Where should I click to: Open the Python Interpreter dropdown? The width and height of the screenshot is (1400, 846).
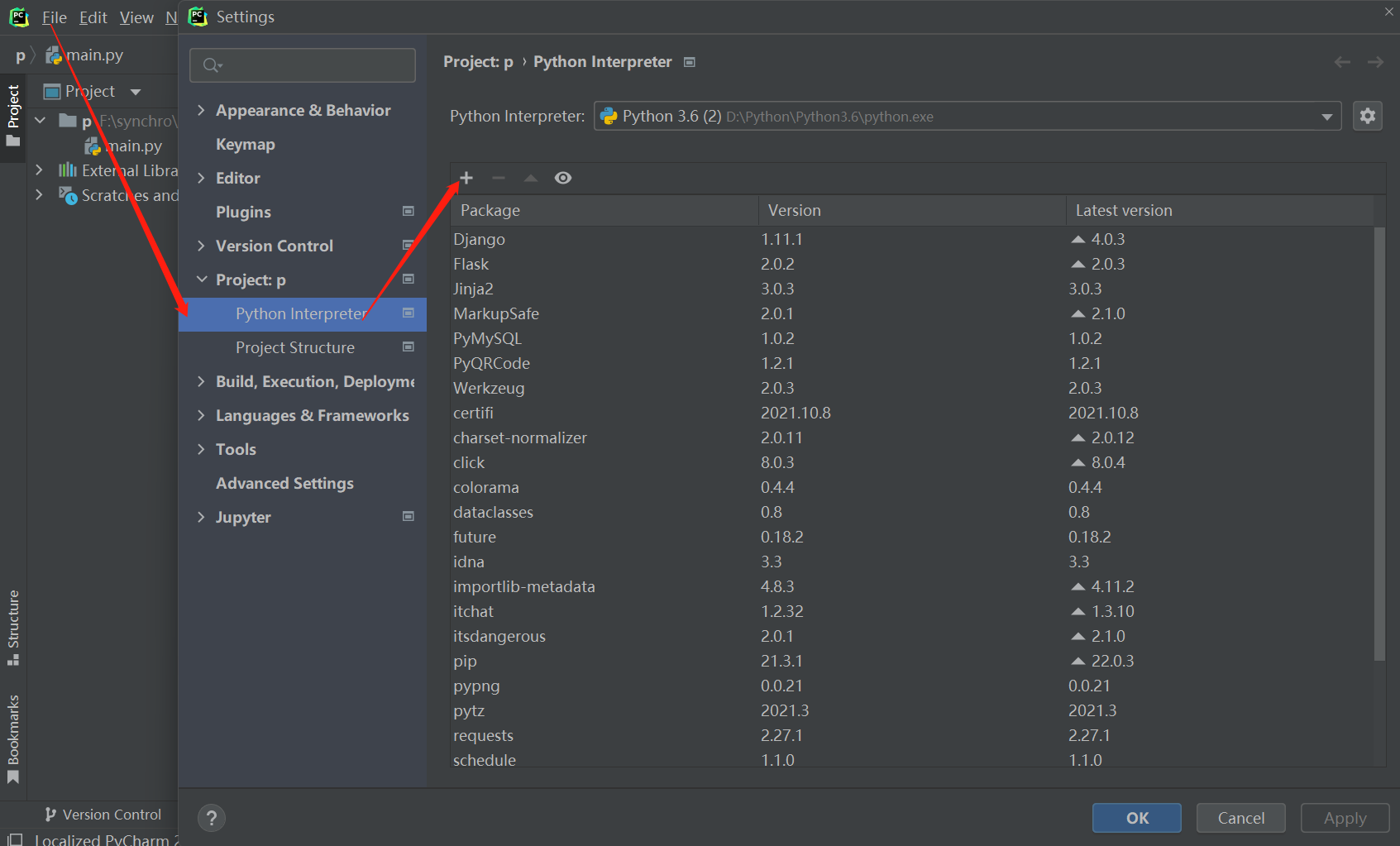968,117
